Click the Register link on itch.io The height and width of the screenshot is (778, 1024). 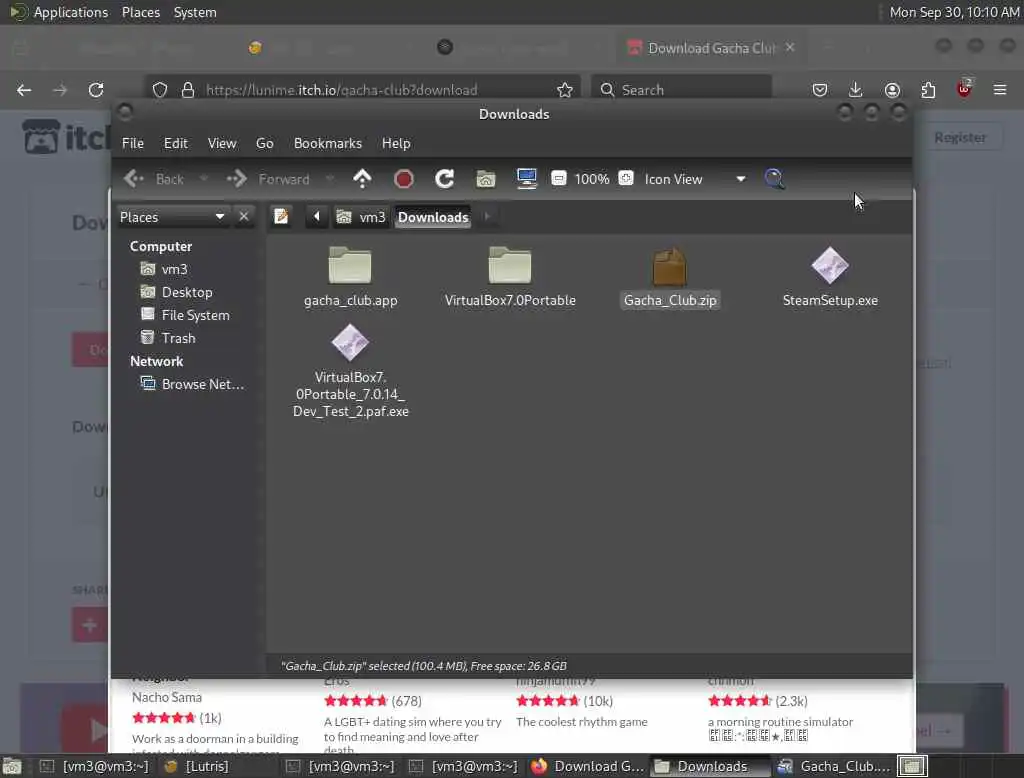(959, 137)
